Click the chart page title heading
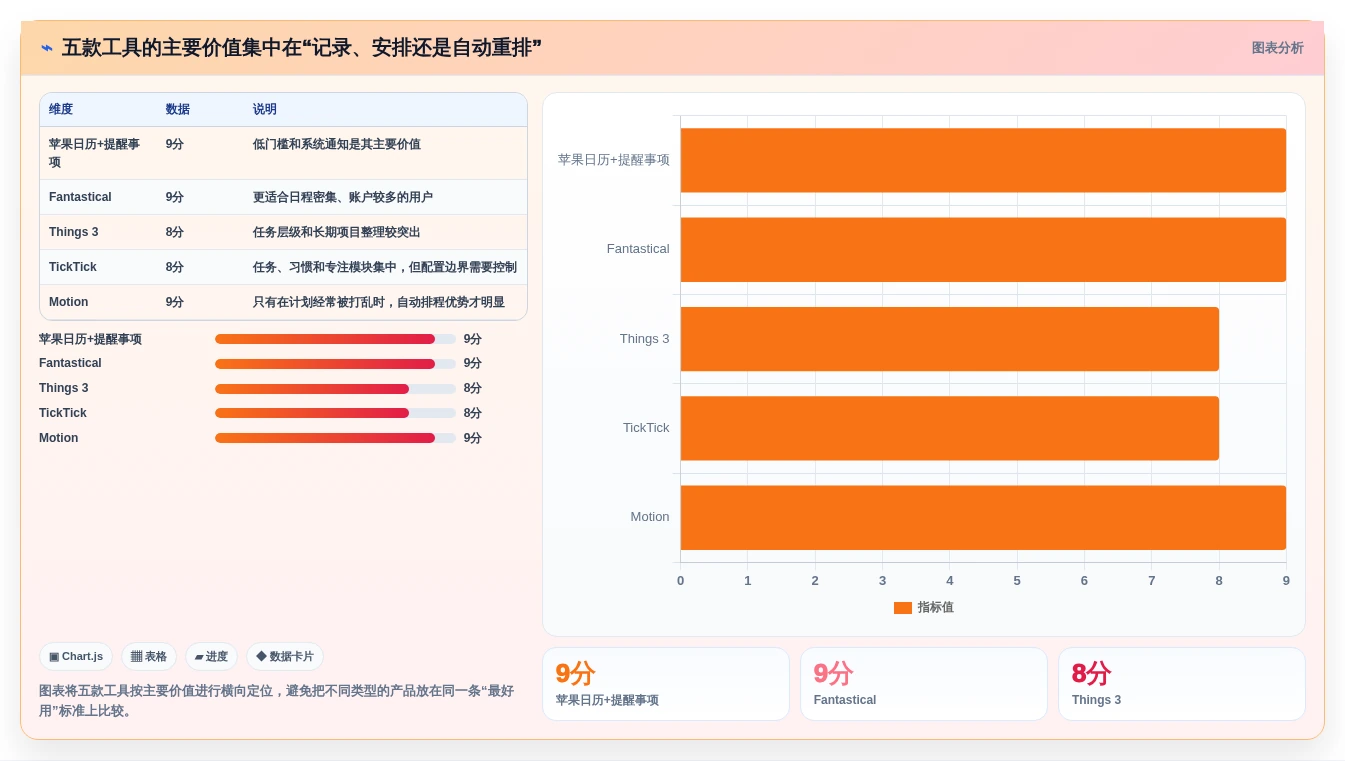The width and height of the screenshot is (1345, 761). 302,48
